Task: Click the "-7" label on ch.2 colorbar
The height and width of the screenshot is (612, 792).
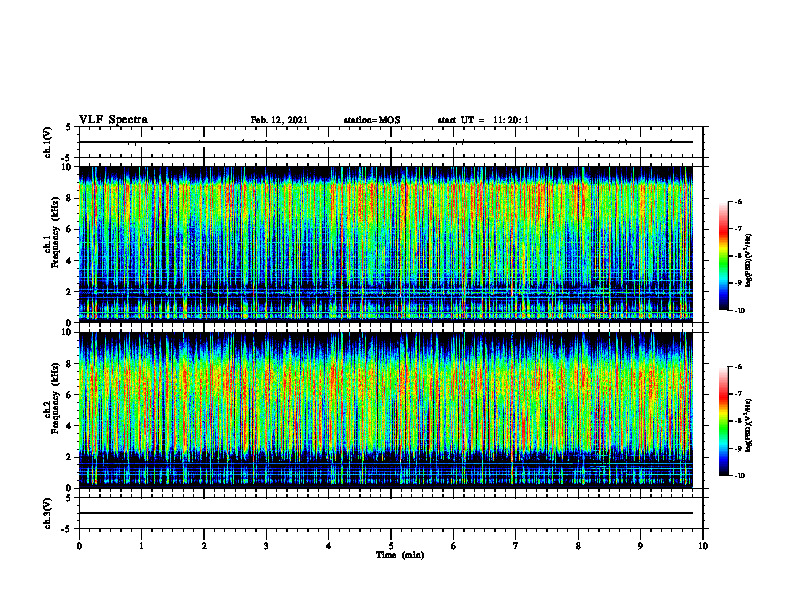Action: point(738,394)
